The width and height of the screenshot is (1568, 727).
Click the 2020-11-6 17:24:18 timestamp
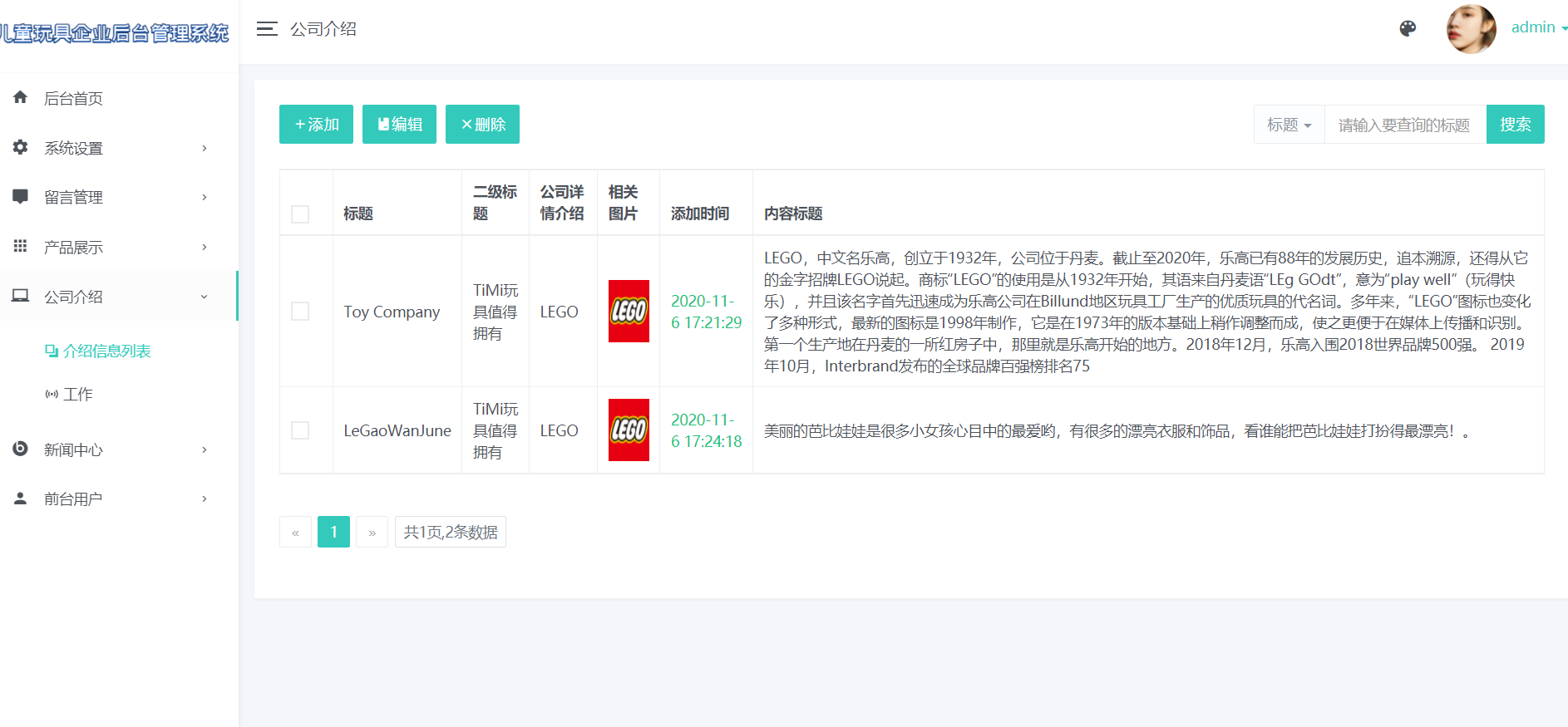(706, 430)
